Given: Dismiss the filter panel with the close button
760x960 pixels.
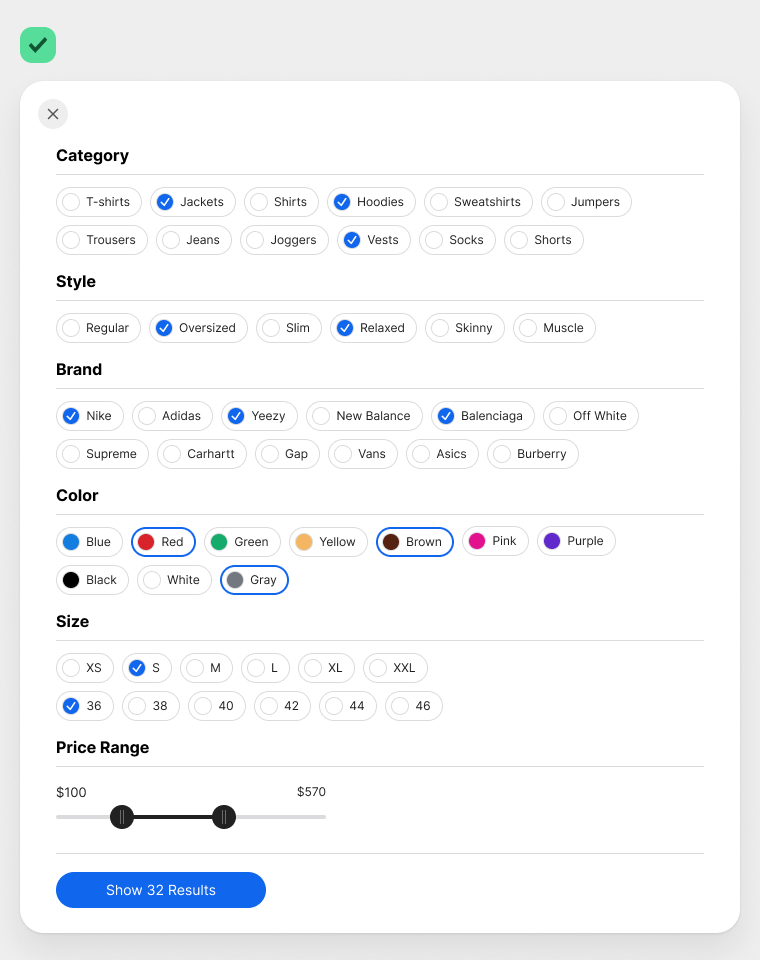Looking at the screenshot, I should click(53, 113).
